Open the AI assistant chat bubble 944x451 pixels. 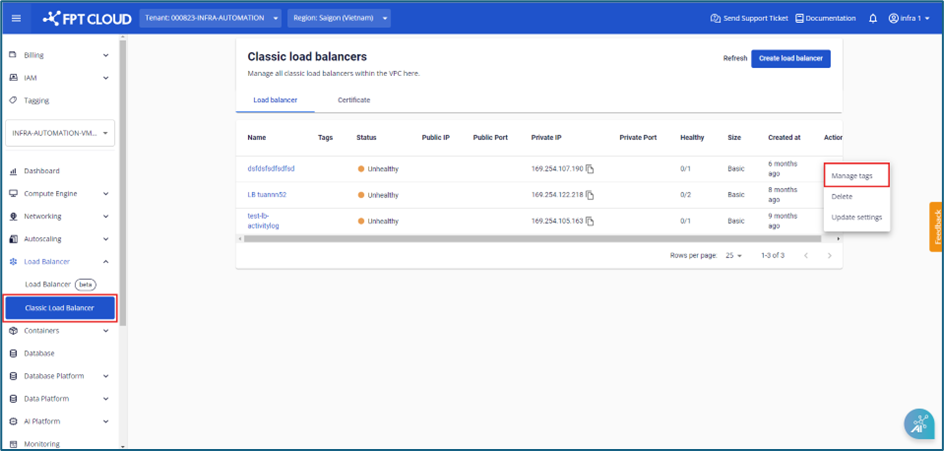[917, 424]
